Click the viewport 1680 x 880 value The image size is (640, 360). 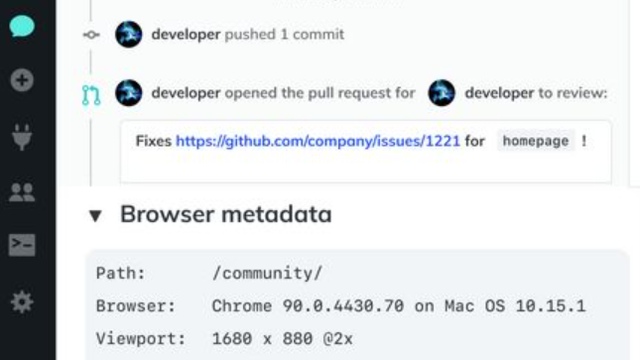click(x=282, y=339)
